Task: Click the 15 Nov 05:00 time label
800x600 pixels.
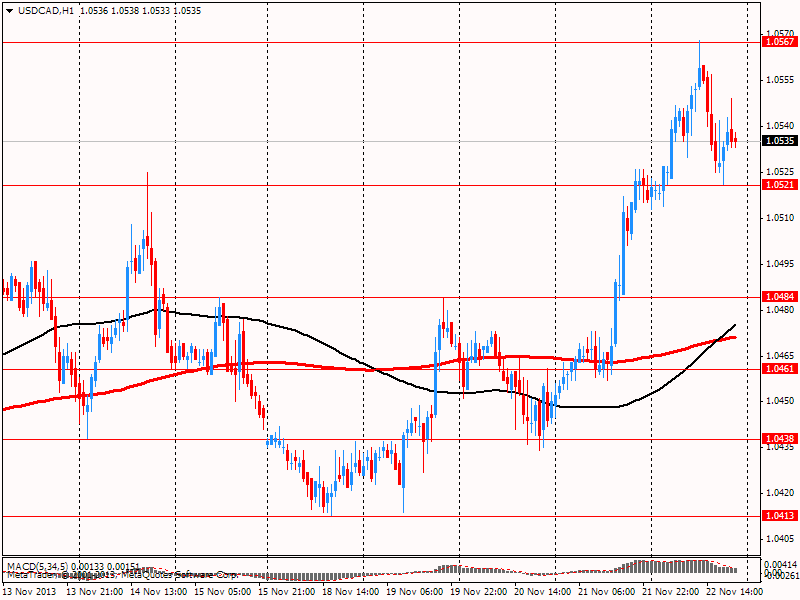Action: click(x=223, y=592)
